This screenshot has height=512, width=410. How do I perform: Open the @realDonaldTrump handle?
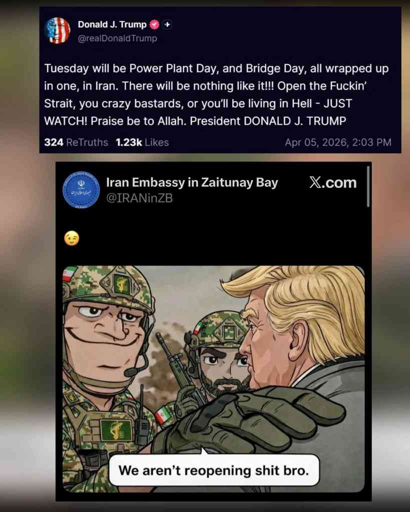(x=117, y=38)
